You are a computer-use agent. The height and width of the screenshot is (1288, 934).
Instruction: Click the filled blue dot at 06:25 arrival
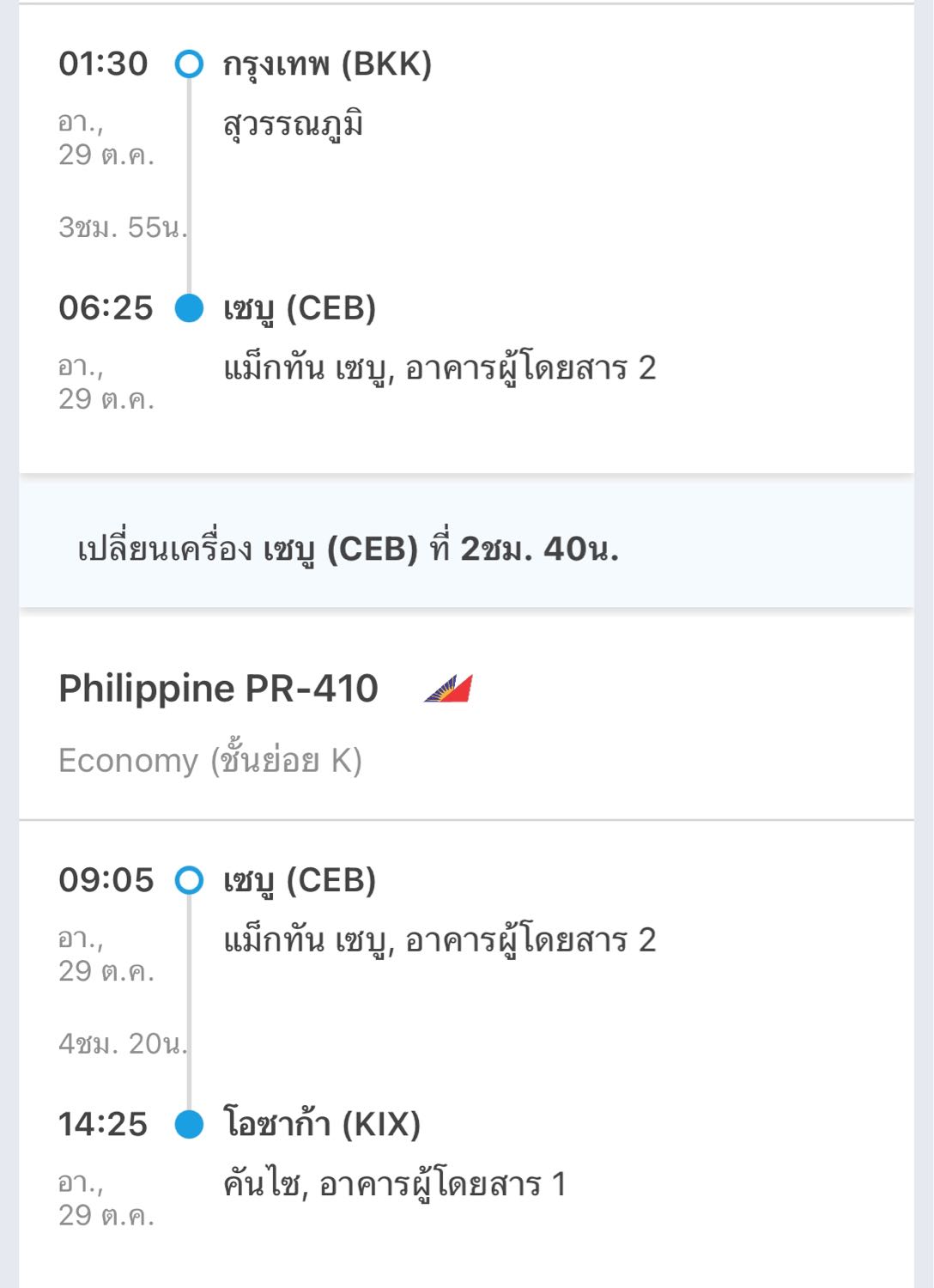[189, 308]
